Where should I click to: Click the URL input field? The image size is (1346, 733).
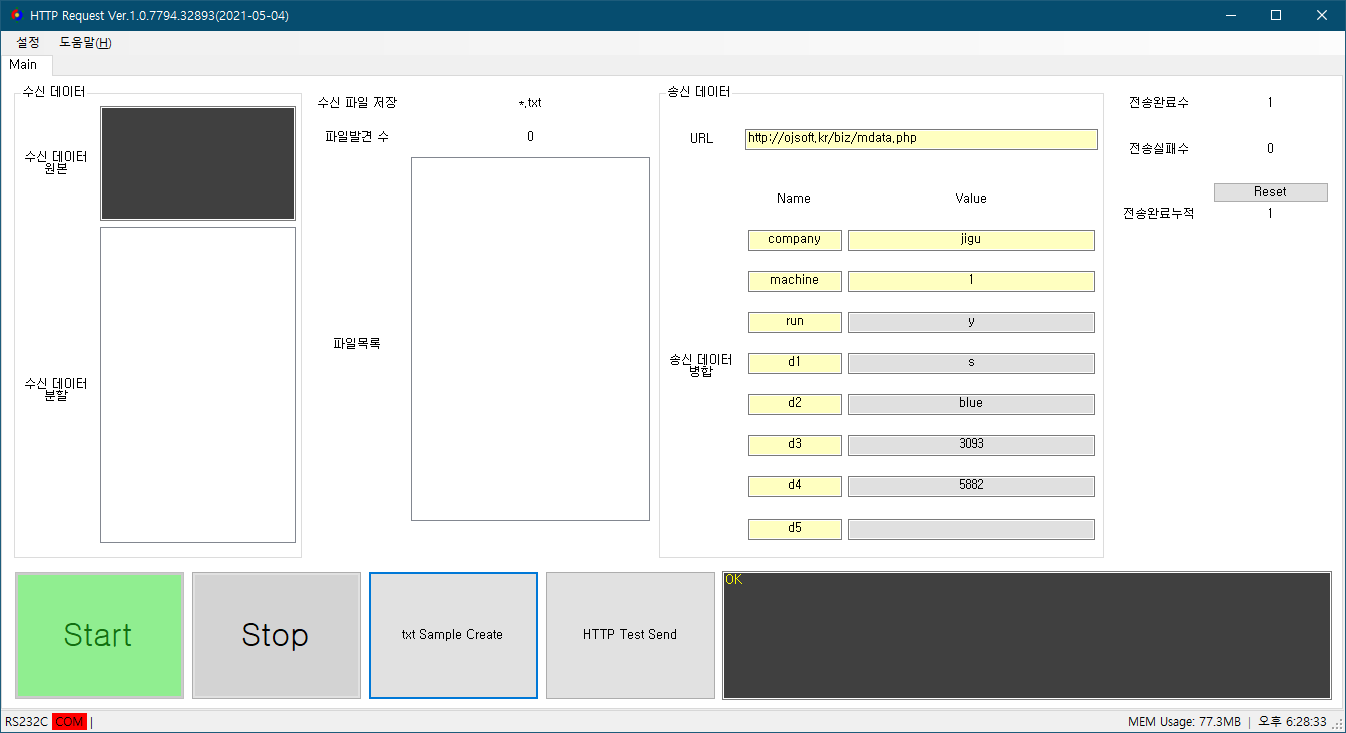pos(921,139)
